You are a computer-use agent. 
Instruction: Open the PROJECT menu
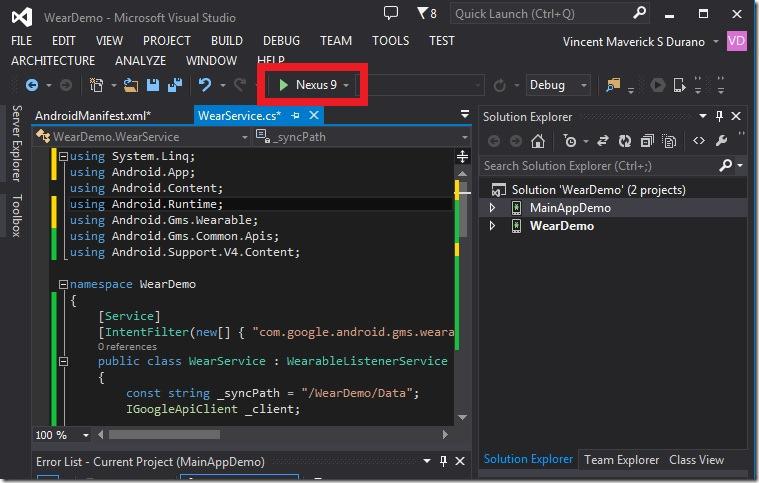(167, 41)
